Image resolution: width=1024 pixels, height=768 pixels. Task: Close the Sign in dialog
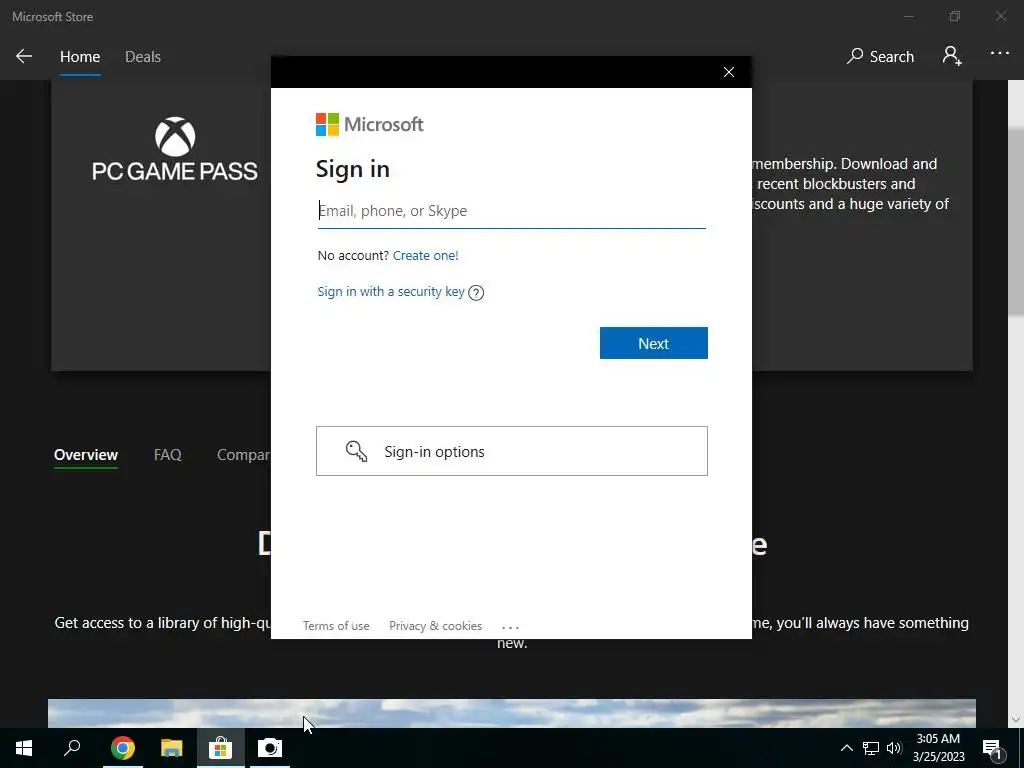click(x=729, y=72)
